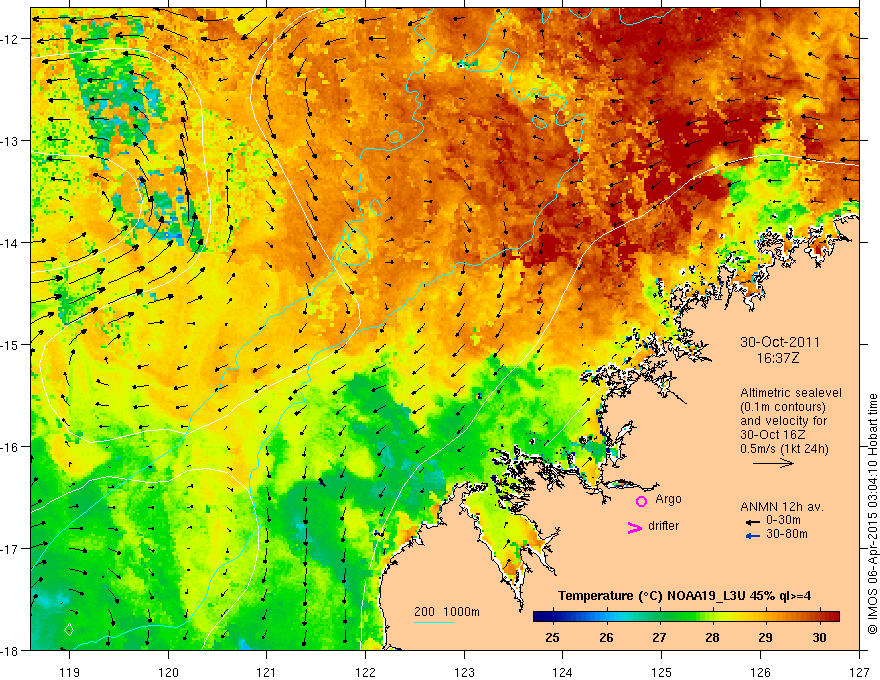Image resolution: width=880 pixels, height=680 pixels.
Task: Click the '200 1000m' bathymetry label
Action: tap(447, 612)
